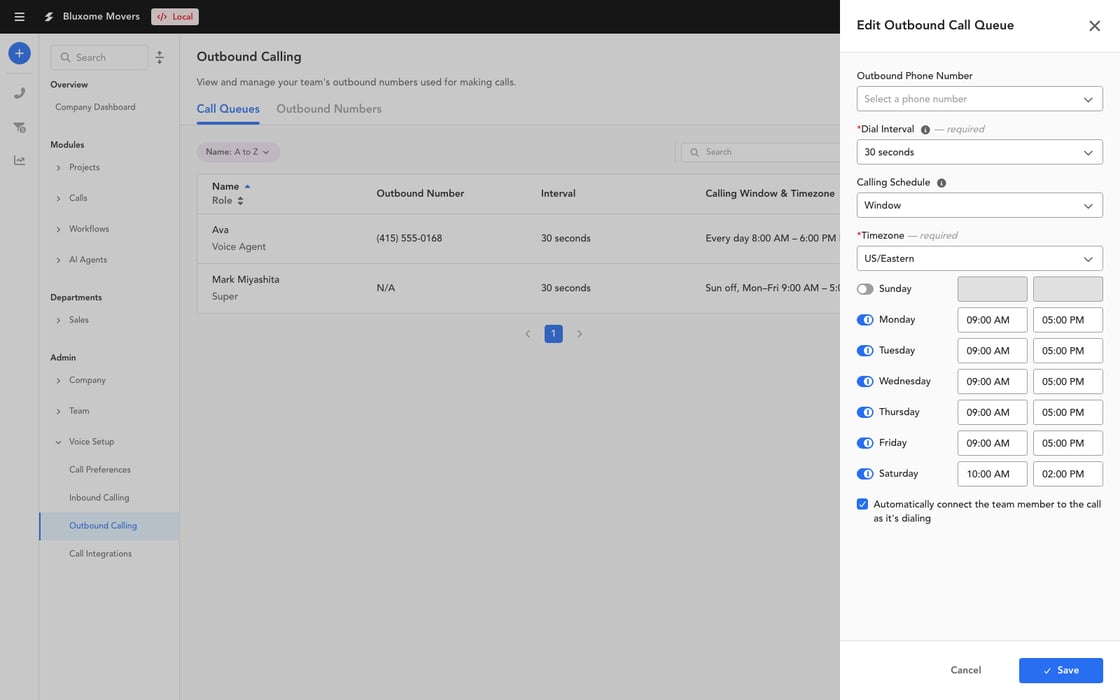Open the filter icon in left rail
The height and width of the screenshot is (700, 1120).
[19, 127]
